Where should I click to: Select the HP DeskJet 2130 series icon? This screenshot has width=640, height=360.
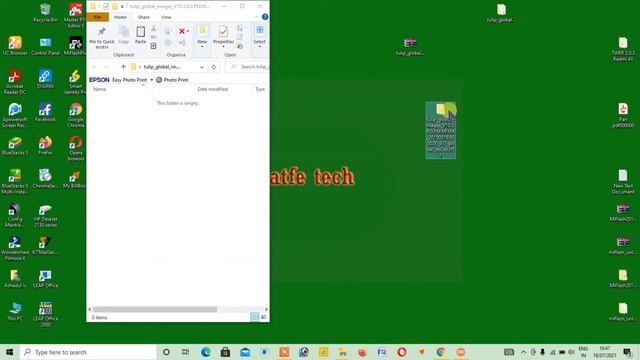click(x=45, y=215)
